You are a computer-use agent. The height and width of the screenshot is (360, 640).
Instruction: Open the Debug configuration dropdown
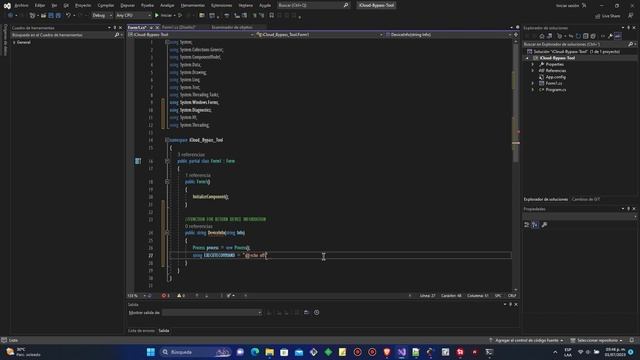pos(102,16)
